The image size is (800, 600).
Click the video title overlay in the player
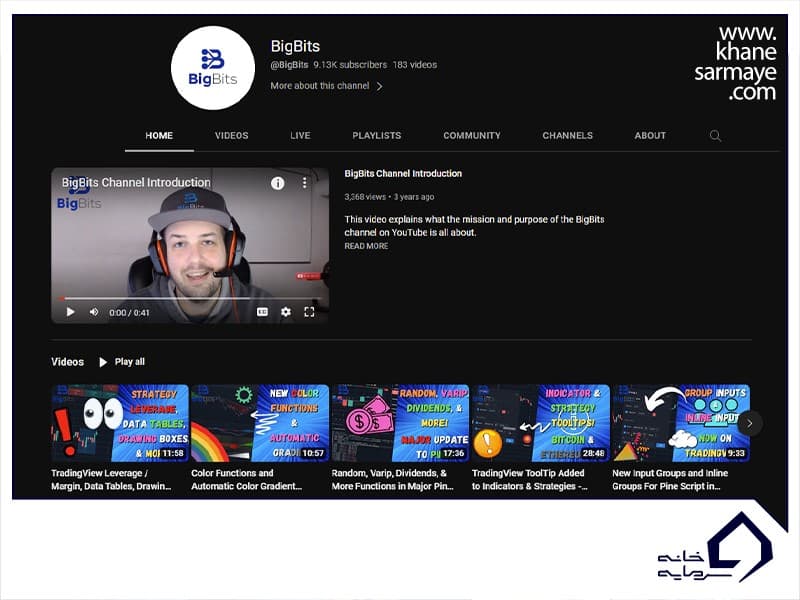(136, 182)
